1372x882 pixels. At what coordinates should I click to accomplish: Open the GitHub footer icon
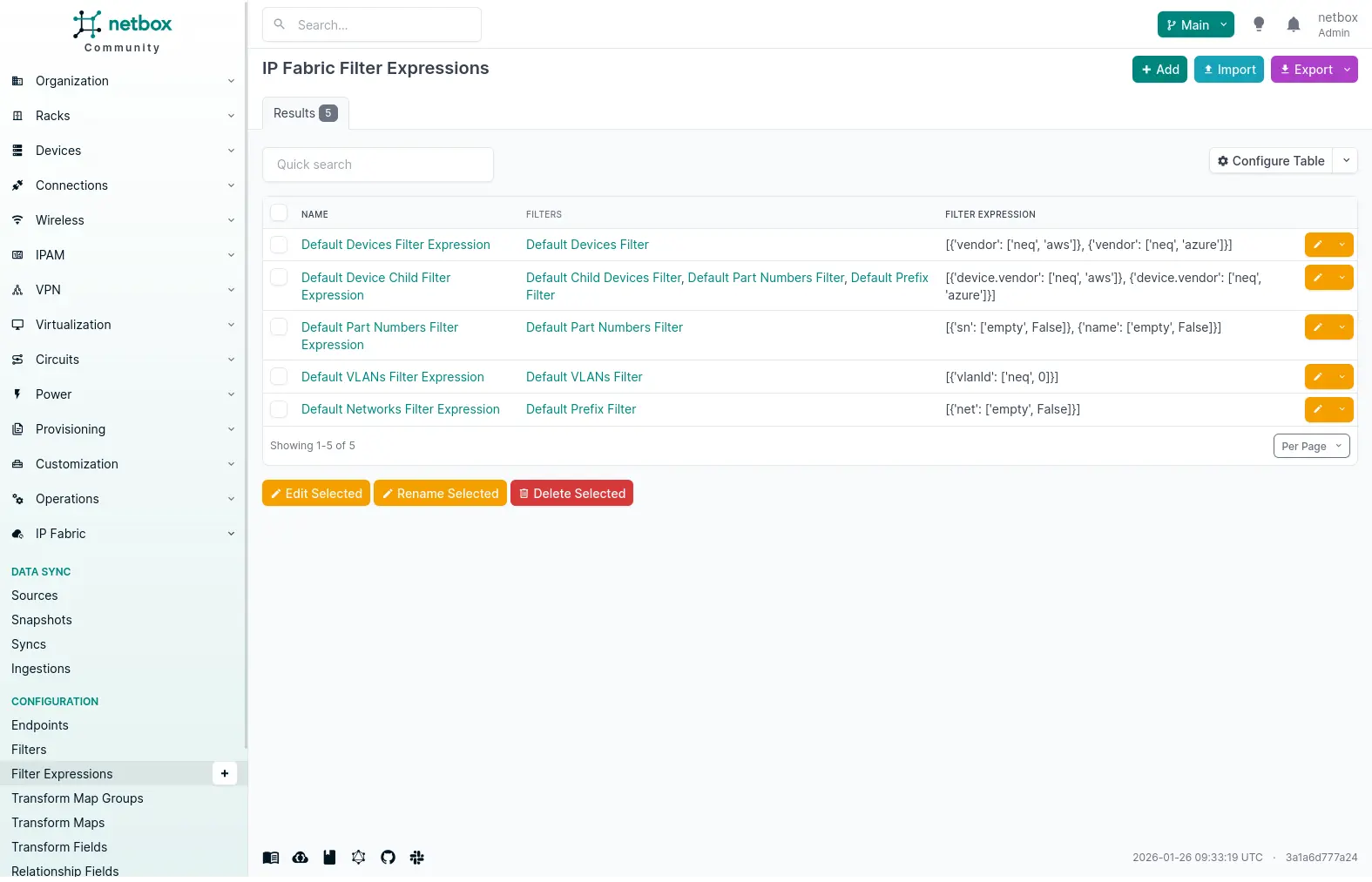[x=388, y=858]
